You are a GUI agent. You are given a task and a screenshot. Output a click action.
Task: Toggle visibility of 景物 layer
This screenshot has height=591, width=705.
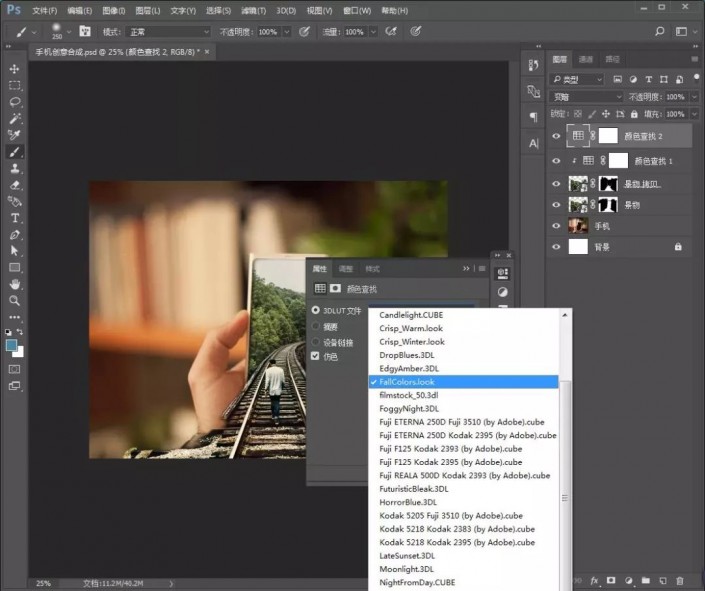(556, 205)
